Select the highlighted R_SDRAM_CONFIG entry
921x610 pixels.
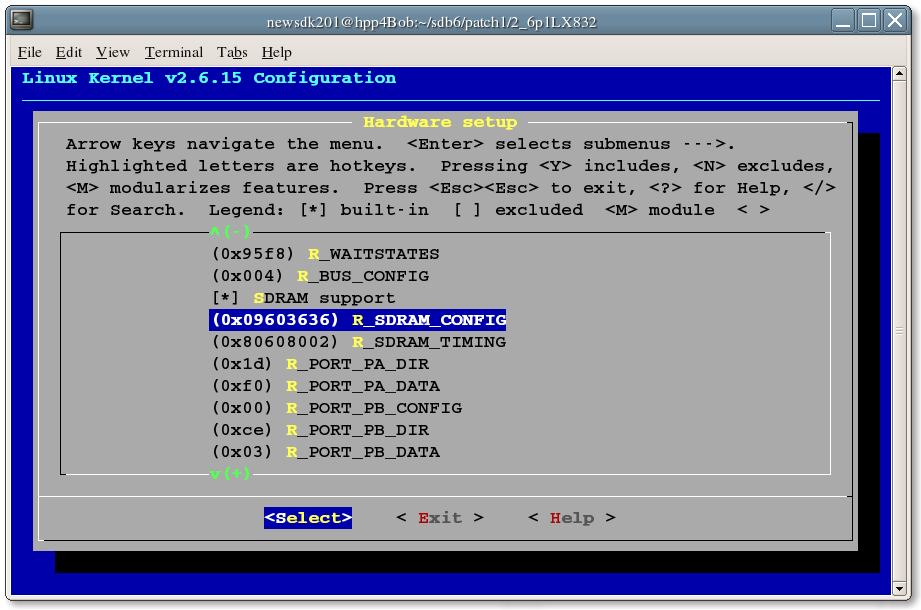tap(358, 320)
